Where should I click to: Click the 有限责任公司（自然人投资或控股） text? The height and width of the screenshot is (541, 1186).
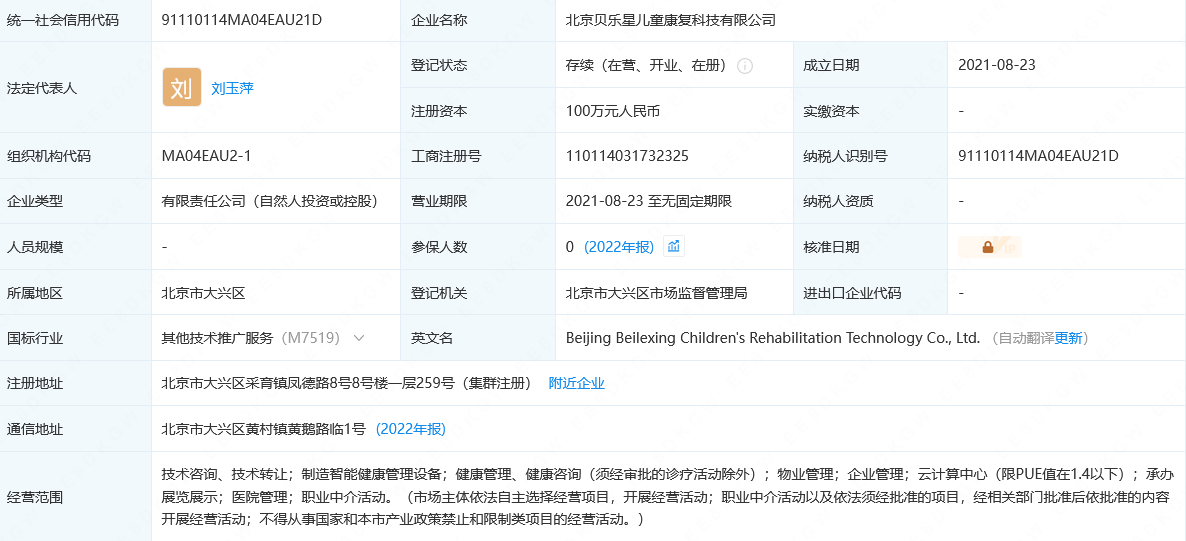(269, 201)
